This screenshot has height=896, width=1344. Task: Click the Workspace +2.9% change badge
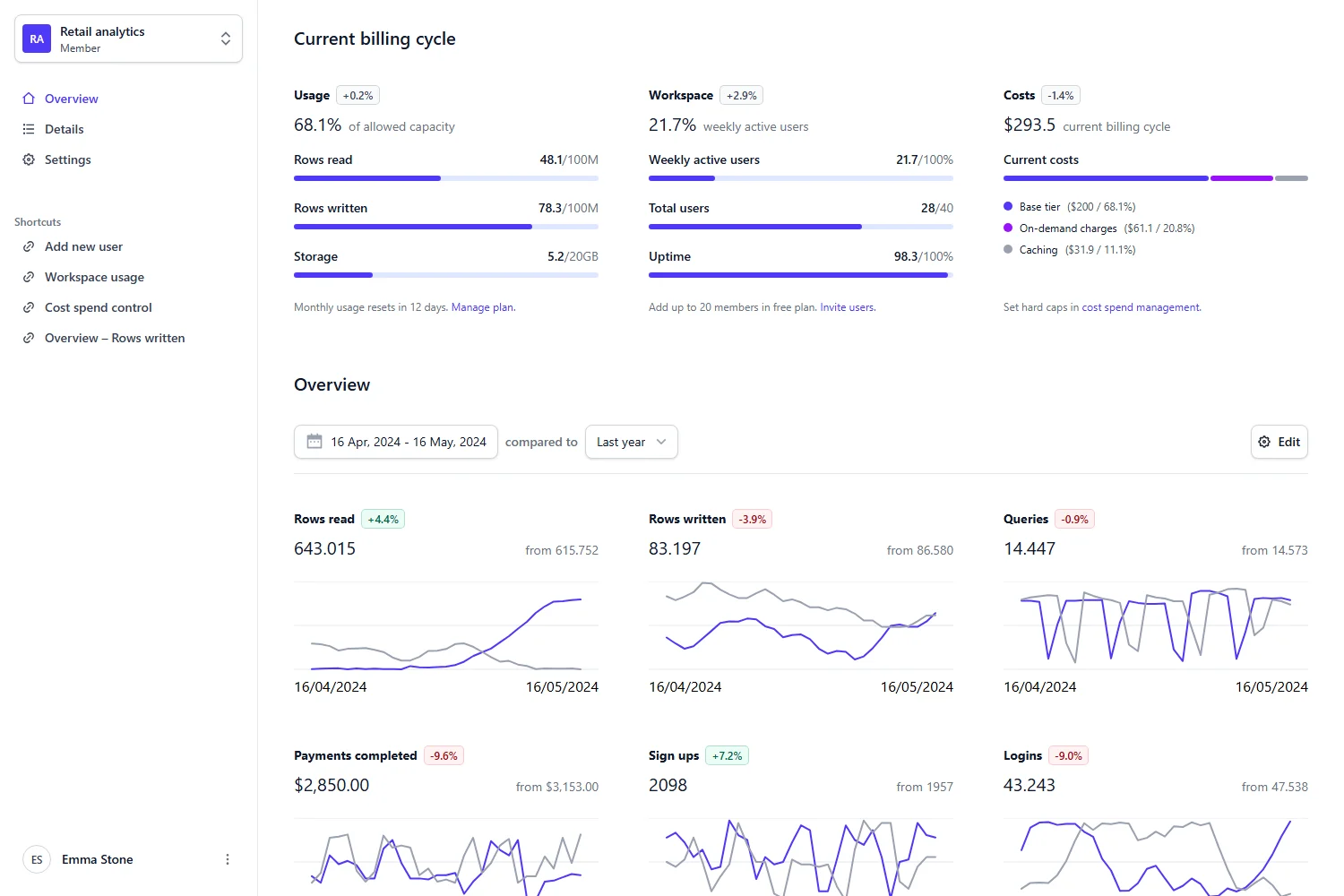(742, 95)
